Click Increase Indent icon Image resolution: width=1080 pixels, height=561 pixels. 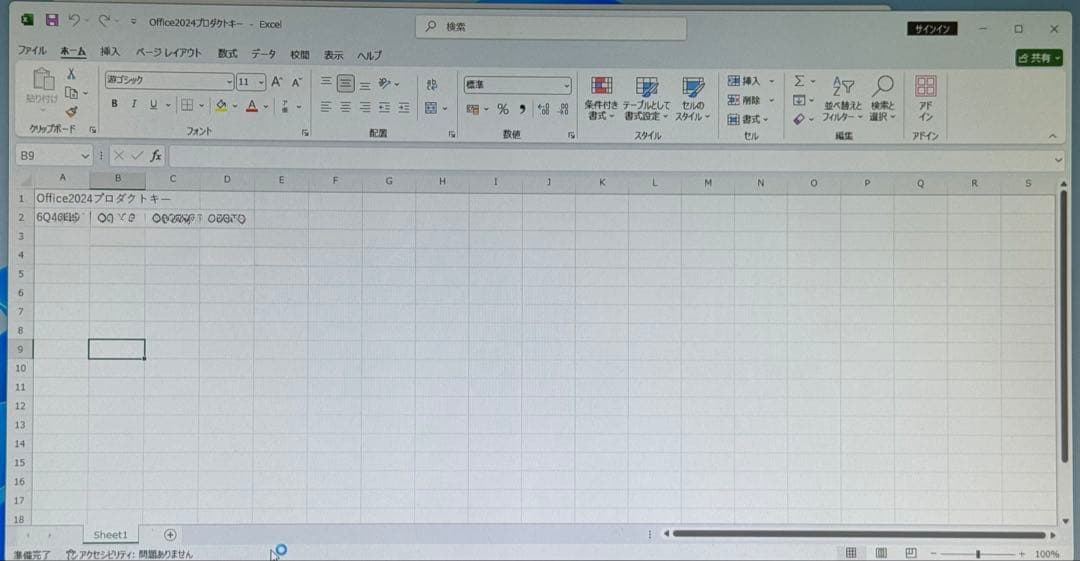(404, 108)
